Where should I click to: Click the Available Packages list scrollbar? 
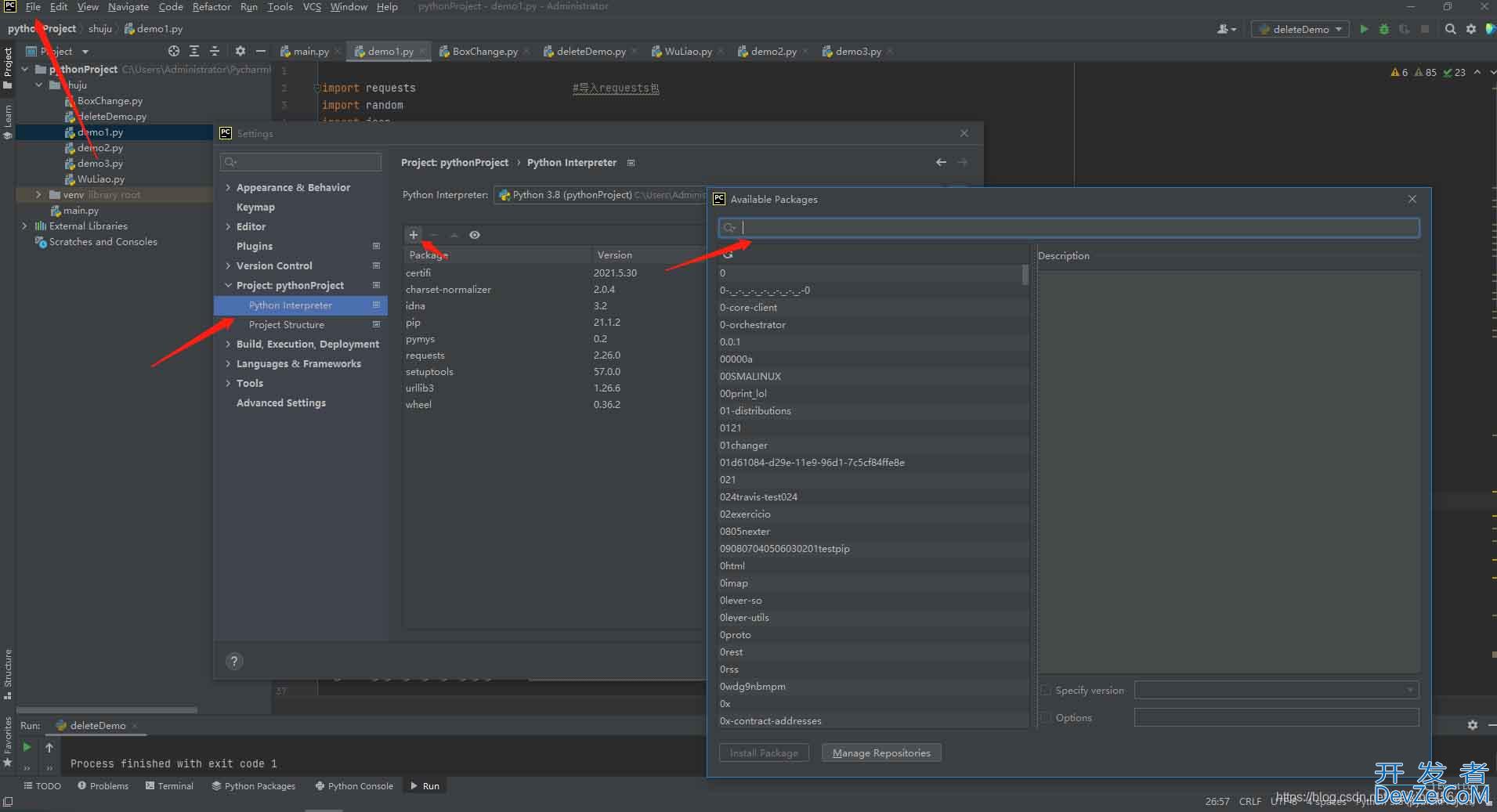tap(1025, 275)
